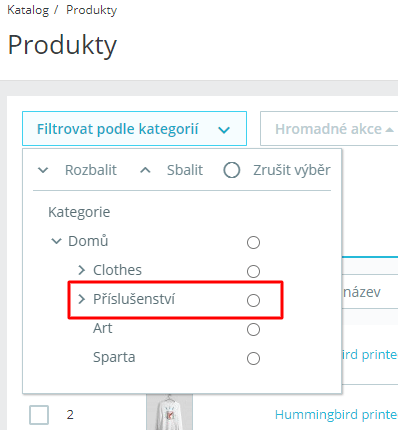Open the Hummingbird printed product link

pyautogui.click(x=336, y=415)
